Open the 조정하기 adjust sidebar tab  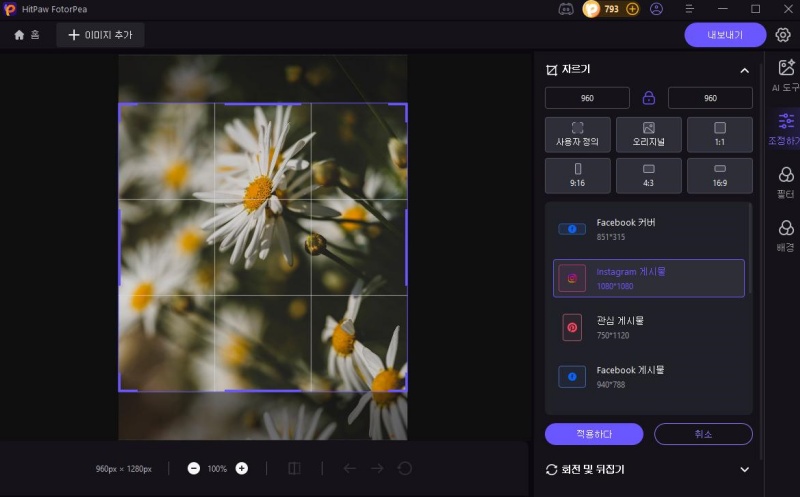tap(786, 129)
